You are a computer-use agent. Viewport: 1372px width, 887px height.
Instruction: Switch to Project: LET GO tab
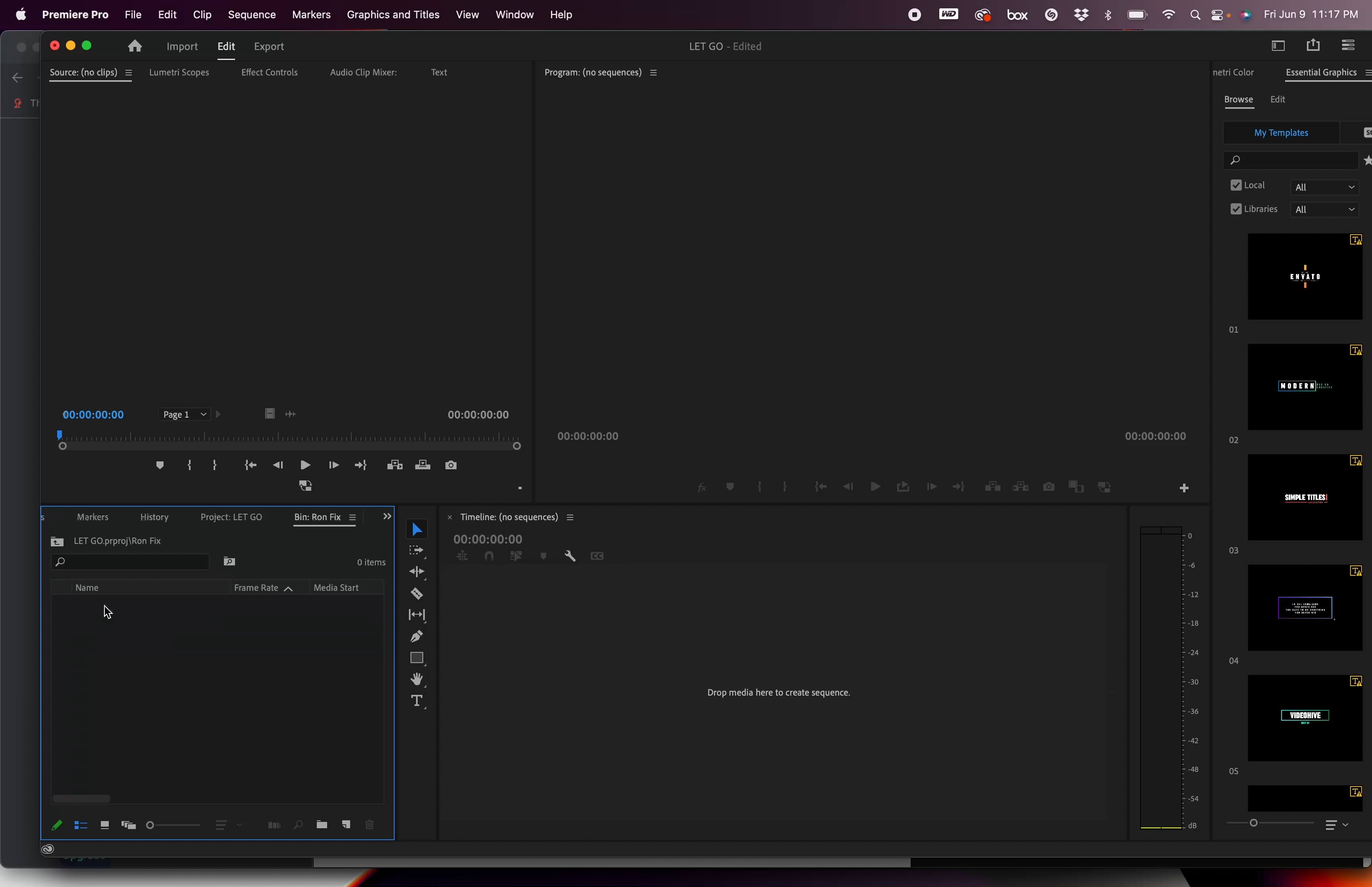tap(231, 517)
